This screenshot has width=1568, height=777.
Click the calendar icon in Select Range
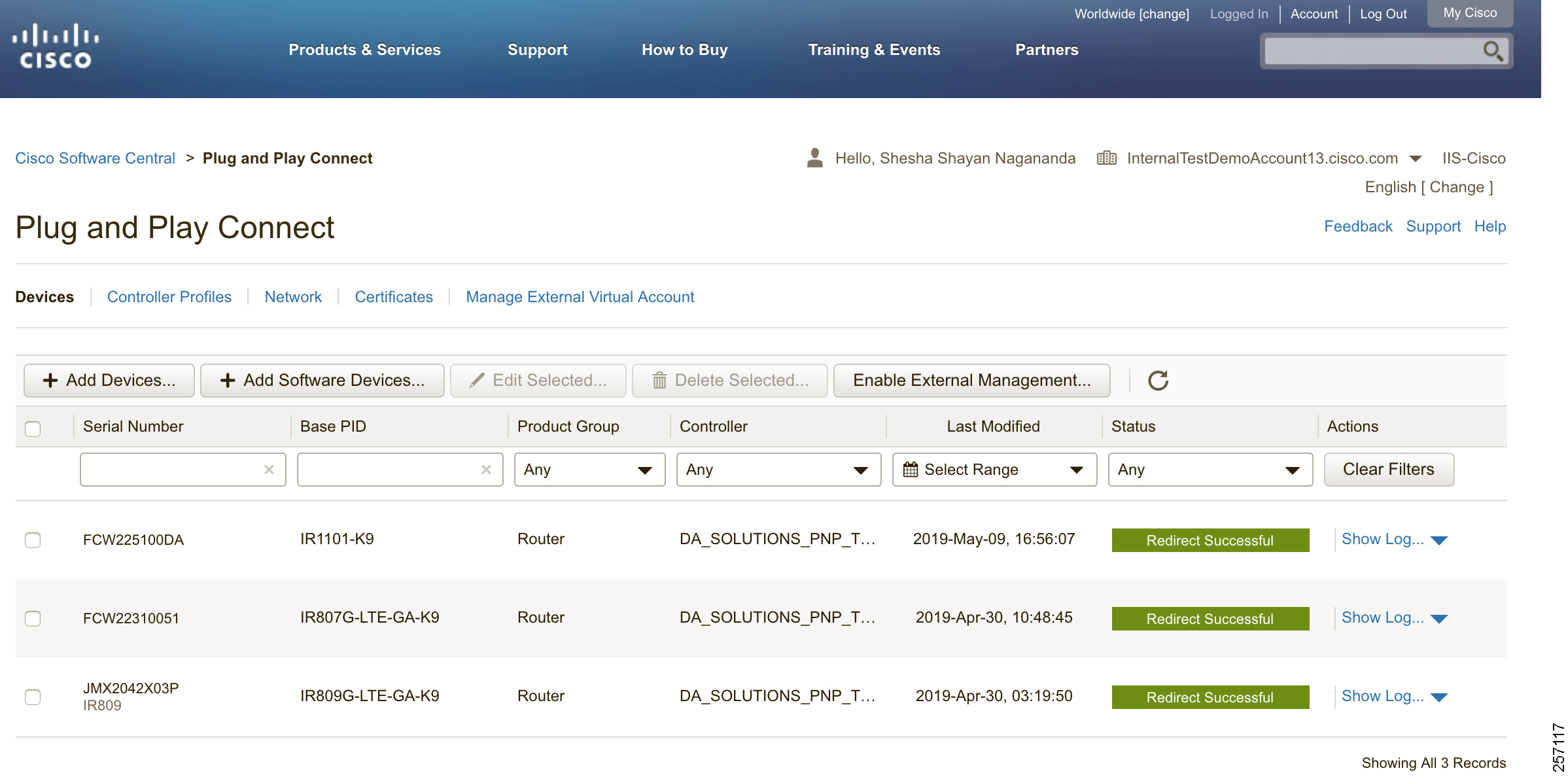(911, 470)
